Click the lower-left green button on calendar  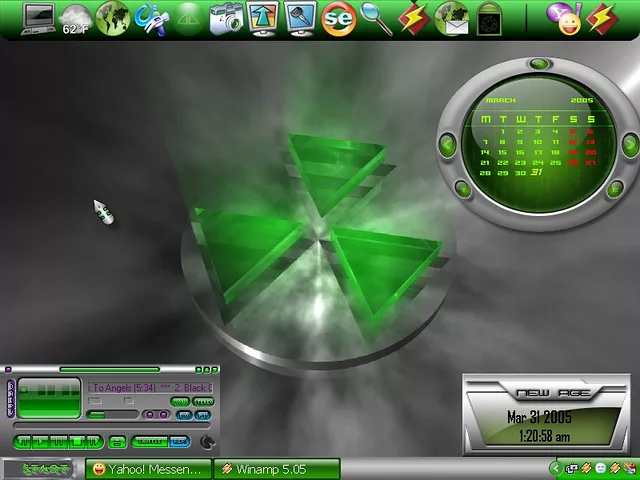coord(463,189)
